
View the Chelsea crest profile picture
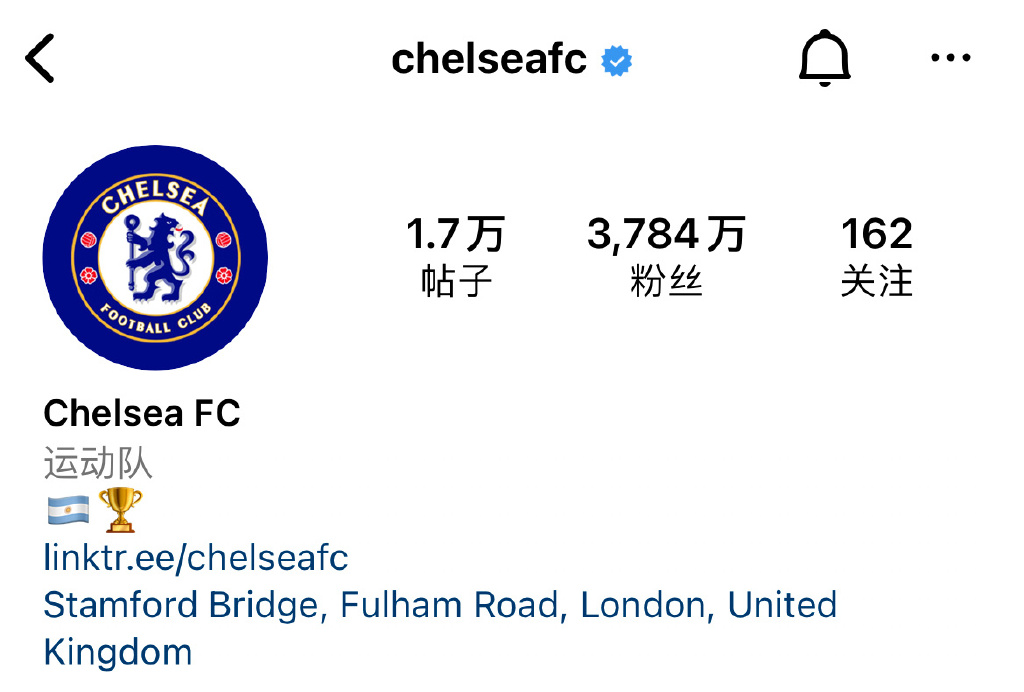pos(155,257)
